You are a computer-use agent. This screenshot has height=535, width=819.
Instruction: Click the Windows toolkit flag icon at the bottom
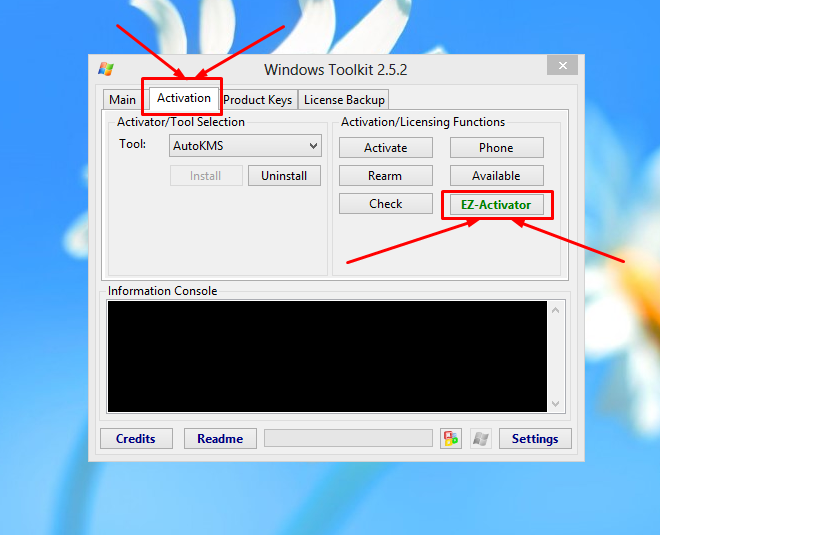(481, 438)
